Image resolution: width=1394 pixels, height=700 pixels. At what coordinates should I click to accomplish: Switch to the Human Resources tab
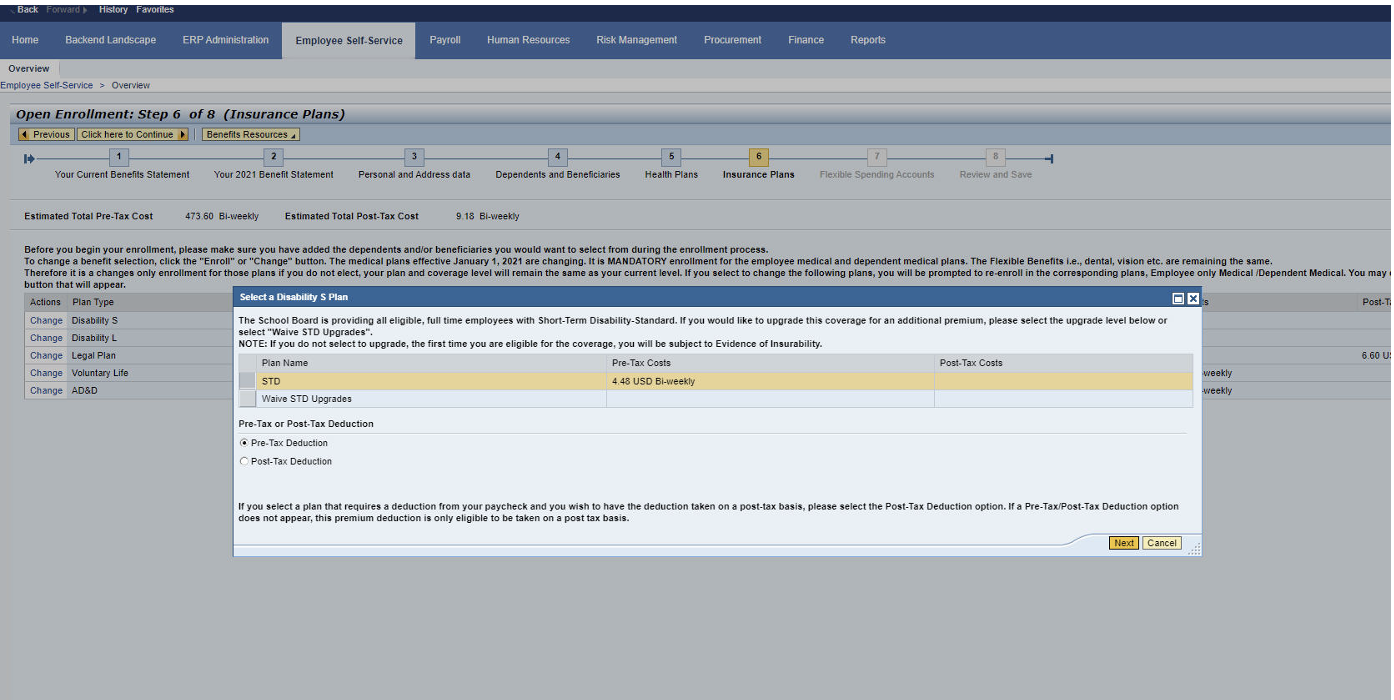[528, 40]
